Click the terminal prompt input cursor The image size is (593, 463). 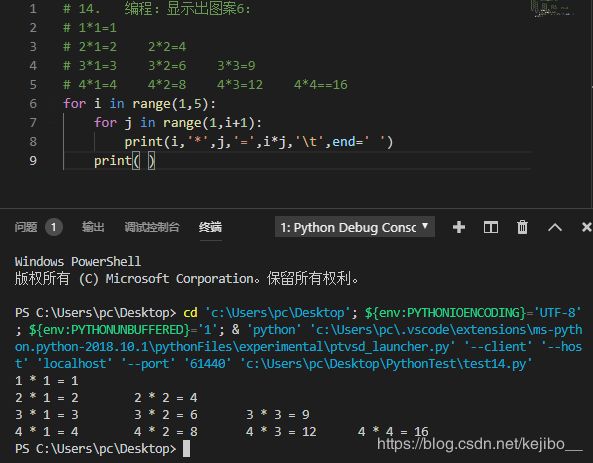(x=186, y=449)
